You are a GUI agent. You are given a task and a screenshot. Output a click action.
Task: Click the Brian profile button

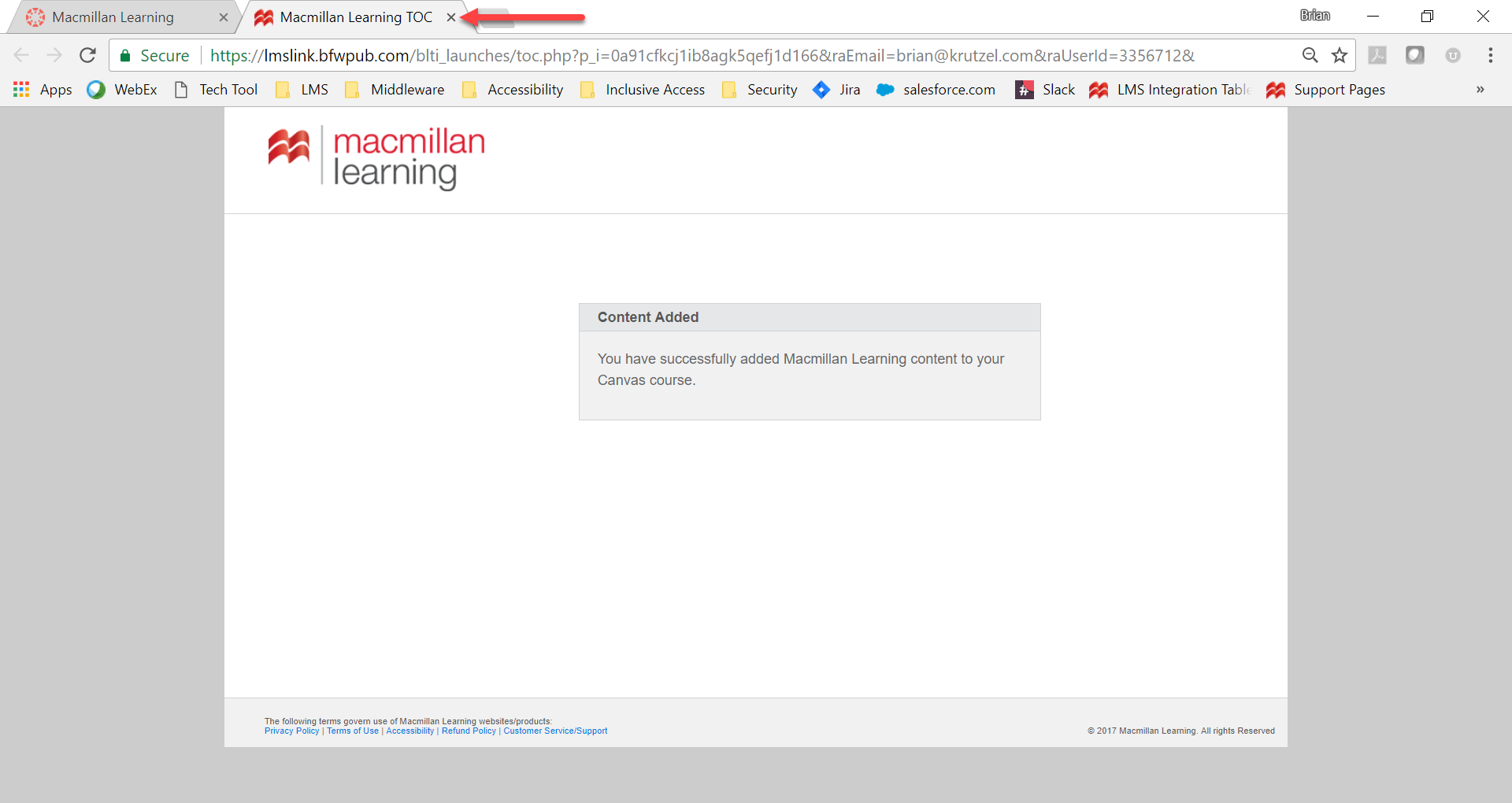click(1314, 16)
